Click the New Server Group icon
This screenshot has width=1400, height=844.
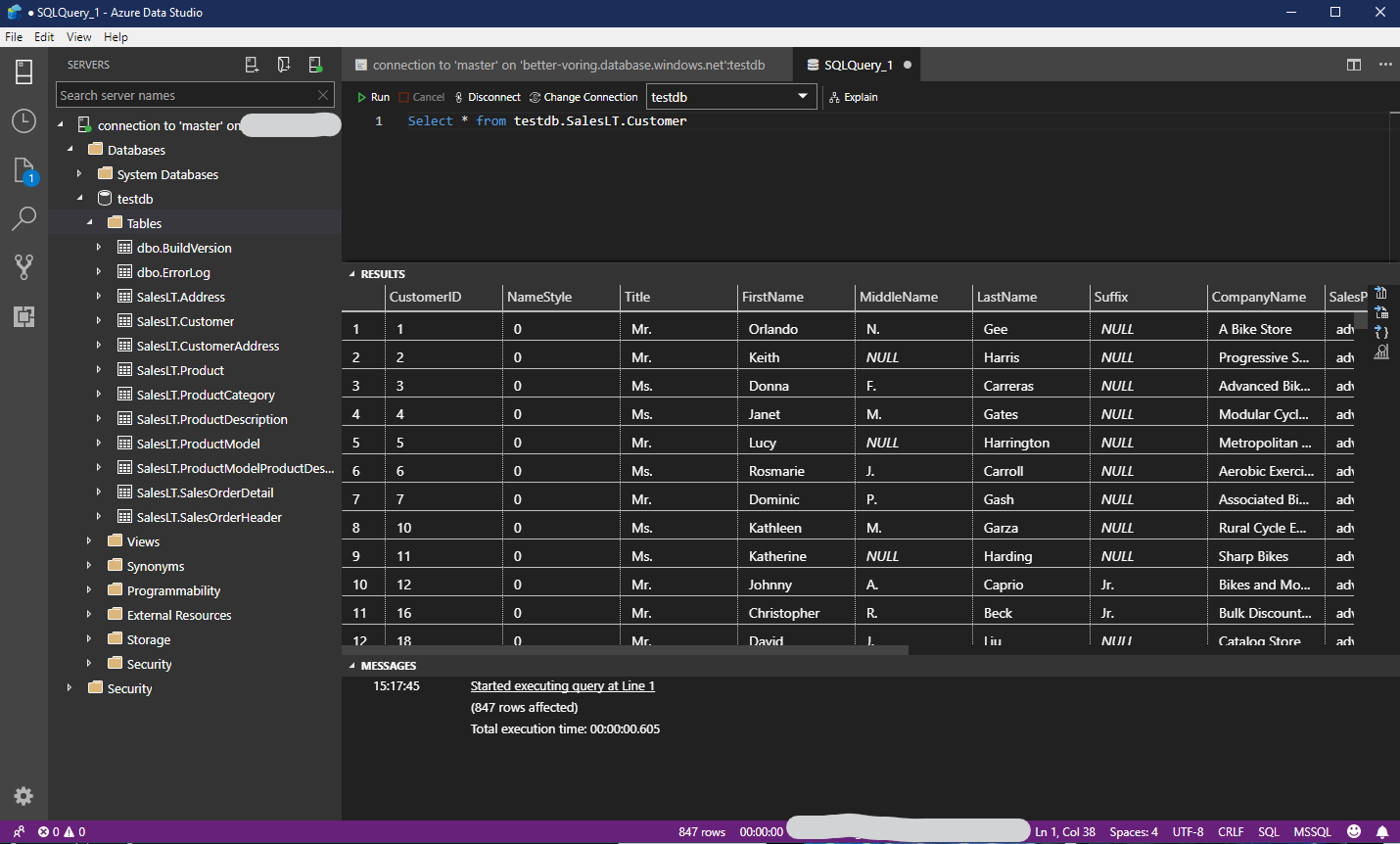click(x=284, y=64)
